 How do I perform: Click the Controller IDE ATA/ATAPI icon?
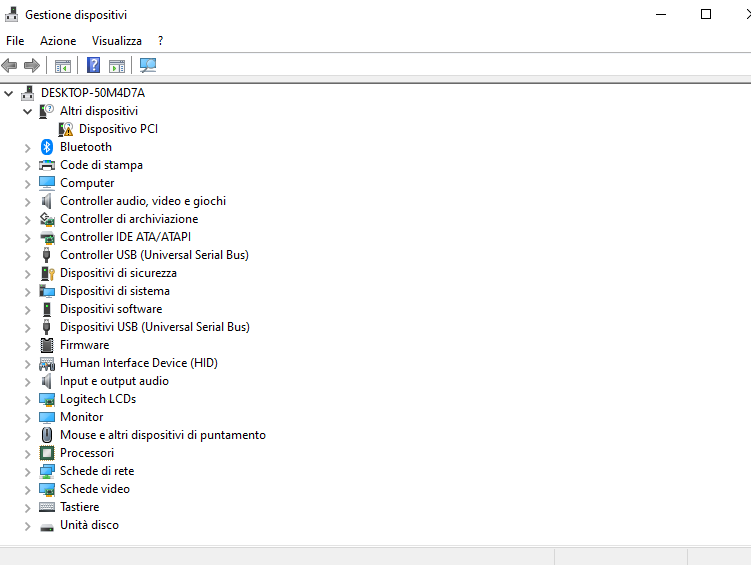[47, 237]
